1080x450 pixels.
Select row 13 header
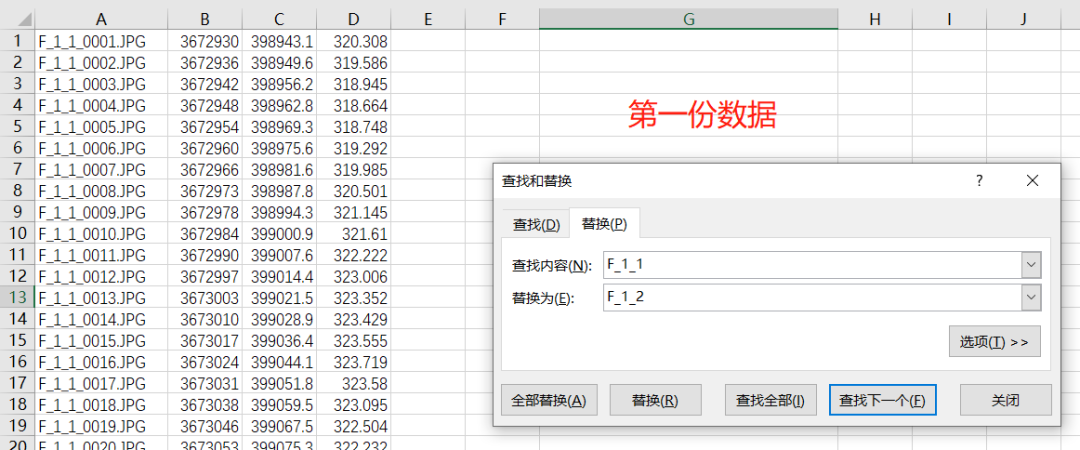(x=17, y=298)
